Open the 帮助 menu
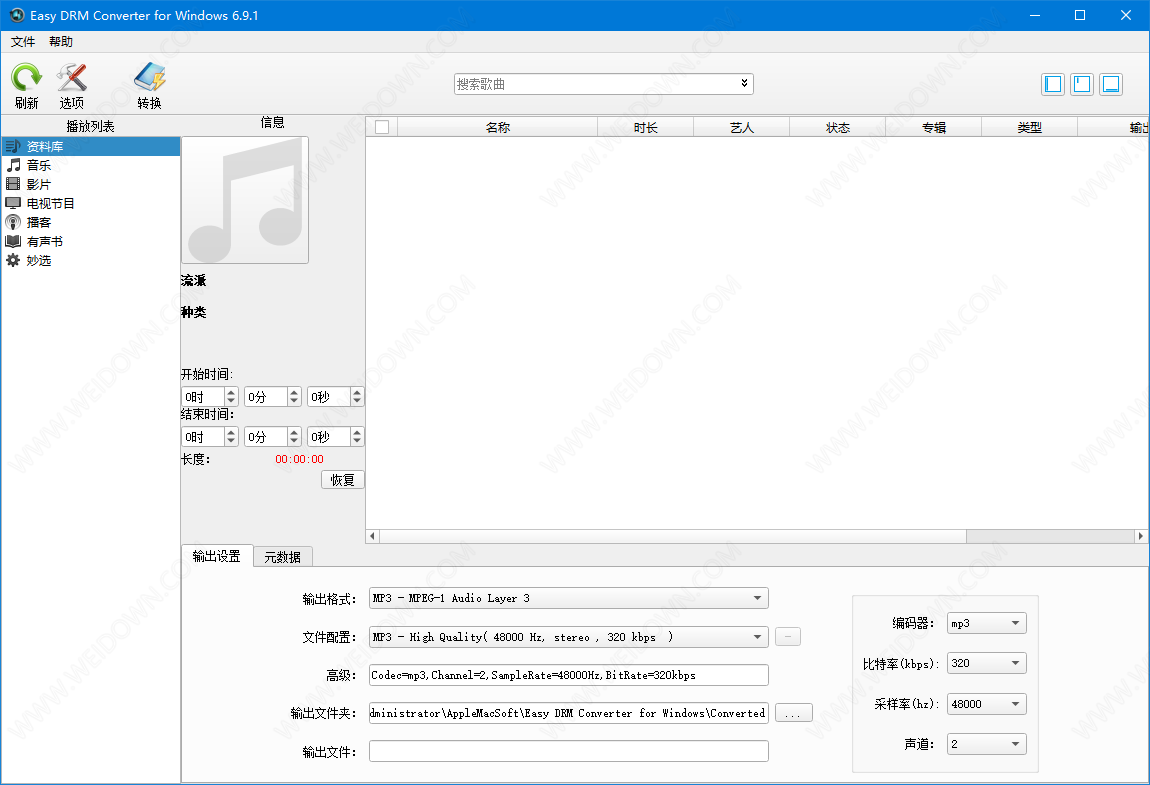 coord(61,42)
